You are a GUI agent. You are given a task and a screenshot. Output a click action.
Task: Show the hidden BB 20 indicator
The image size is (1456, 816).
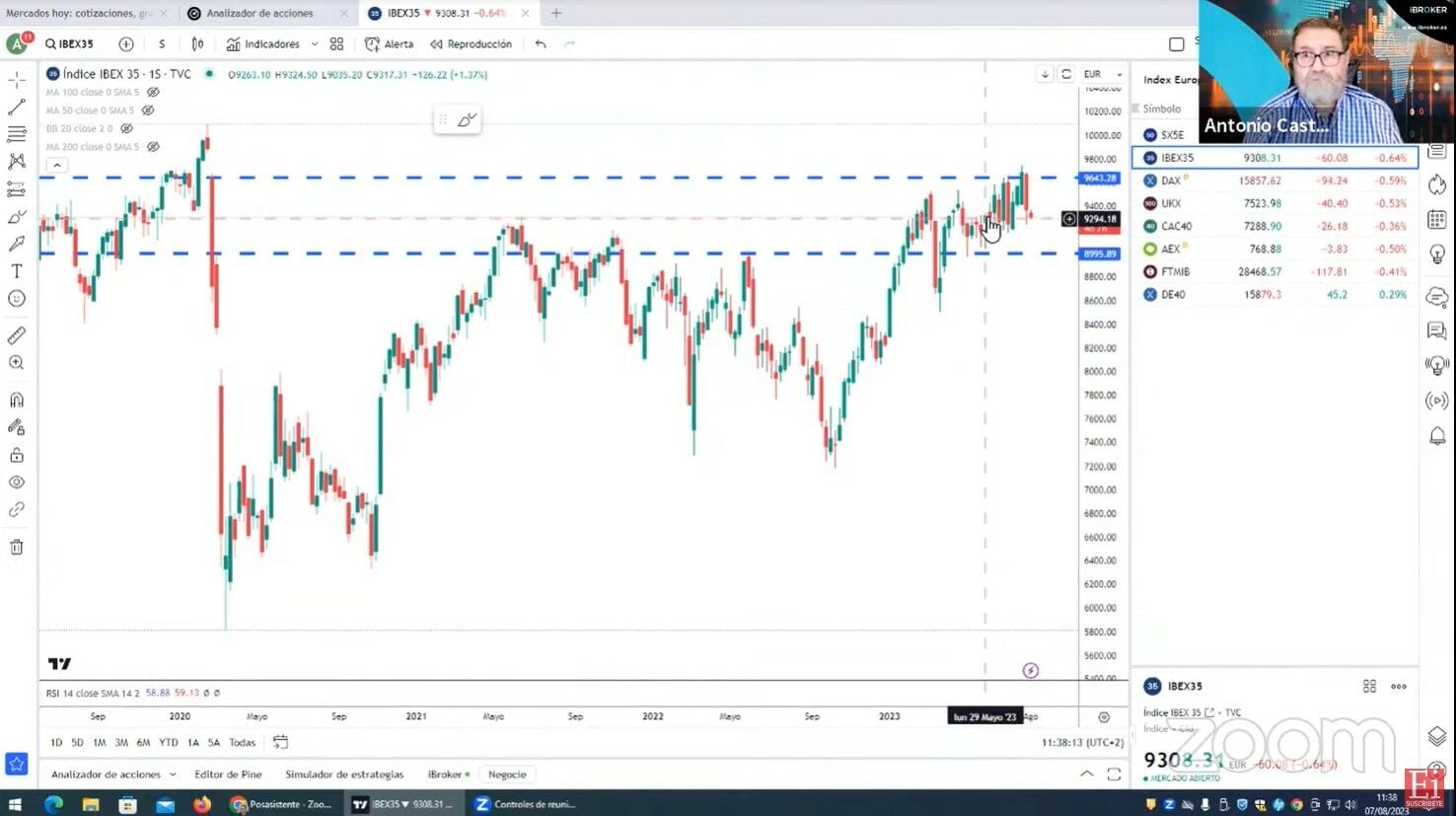126,128
